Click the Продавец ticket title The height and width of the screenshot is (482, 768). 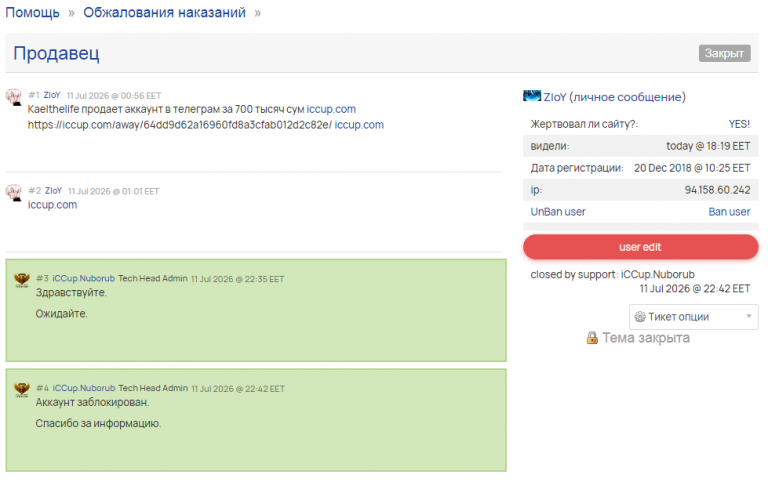(56, 53)
